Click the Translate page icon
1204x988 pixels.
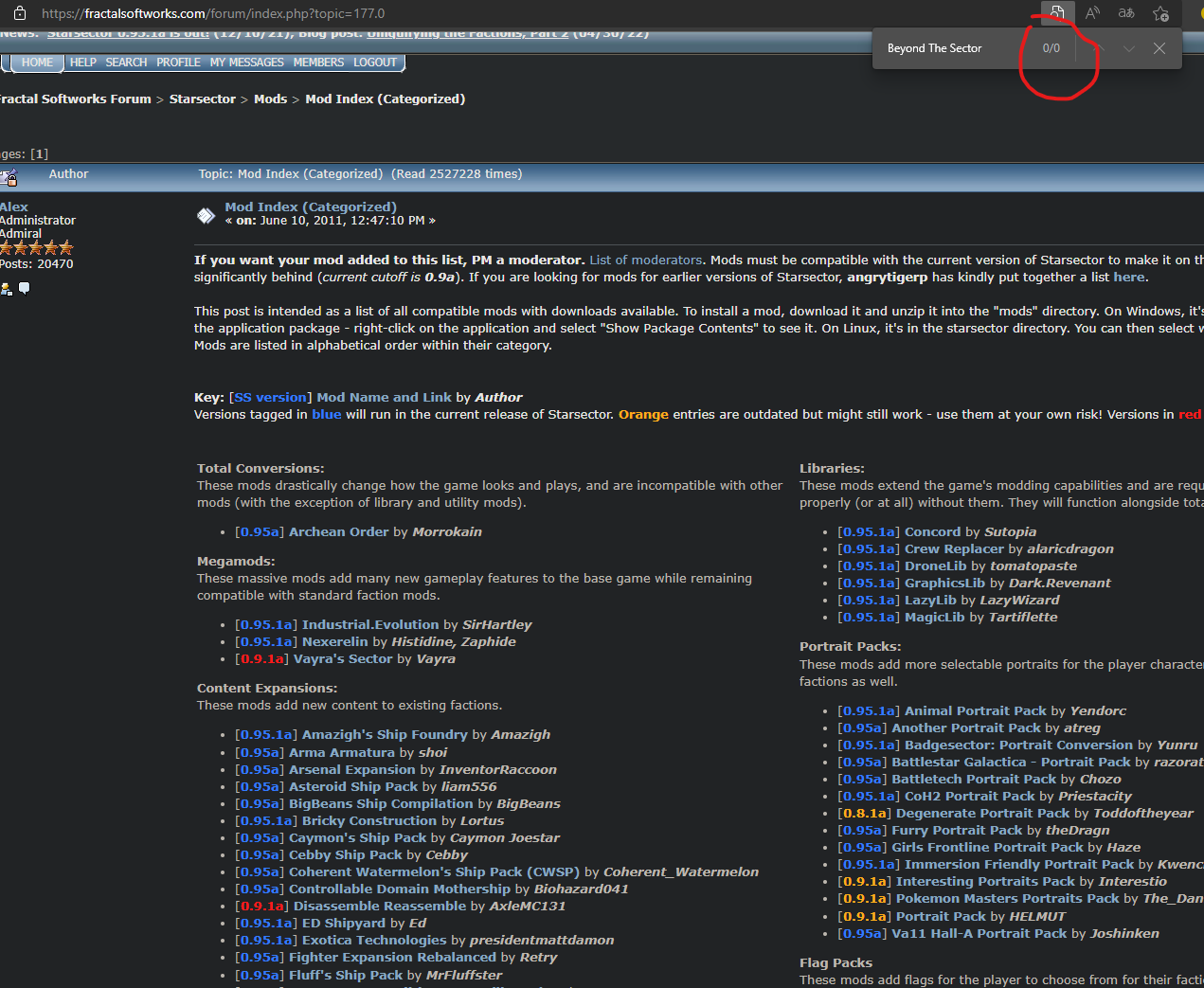coord(1126,13)
